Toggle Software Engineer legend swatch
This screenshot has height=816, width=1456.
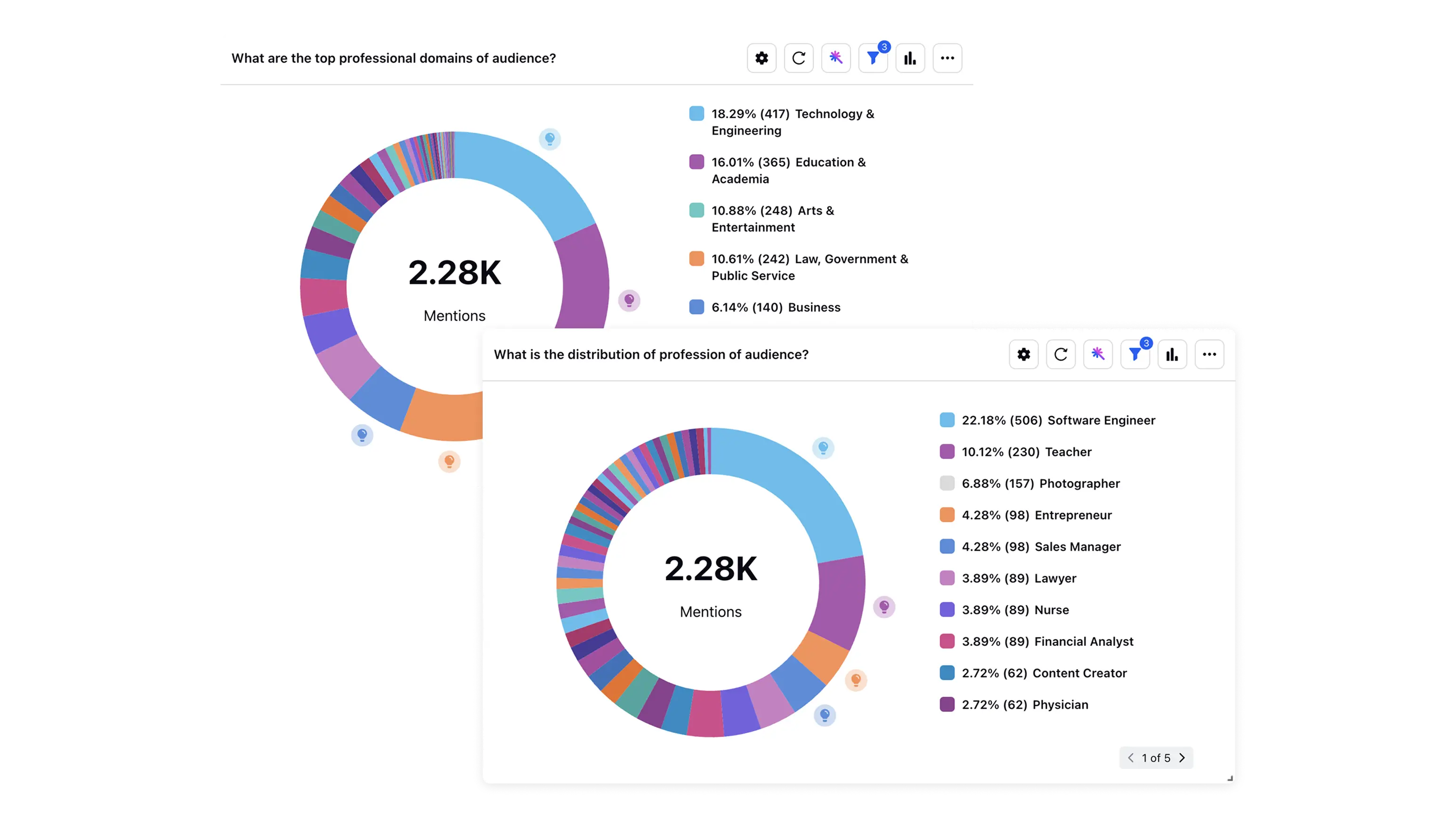coord(947,420)
